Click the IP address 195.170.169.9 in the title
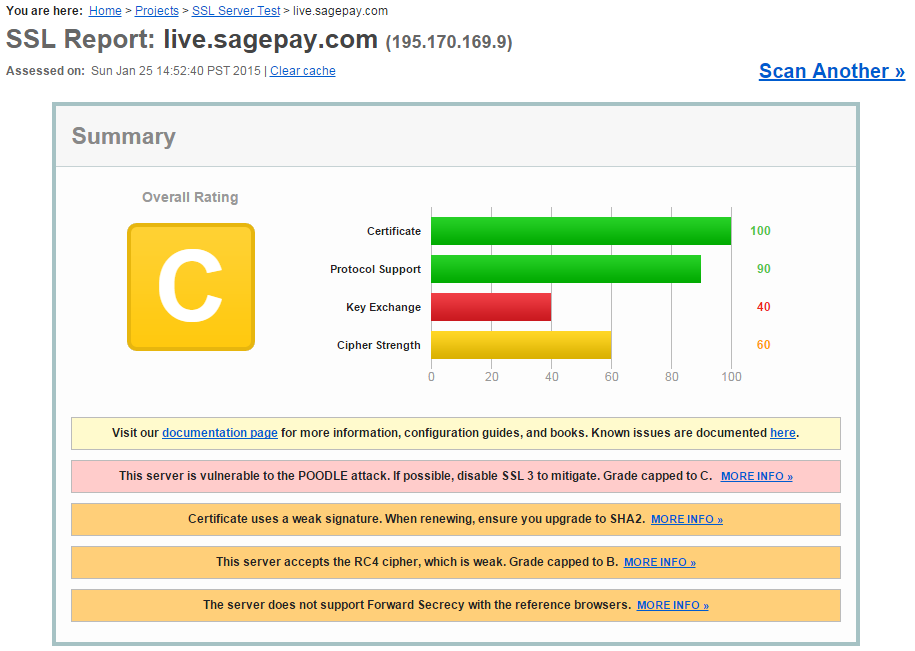Image resolution: width=915 pixels, height=651 pixels. [449, 42]
